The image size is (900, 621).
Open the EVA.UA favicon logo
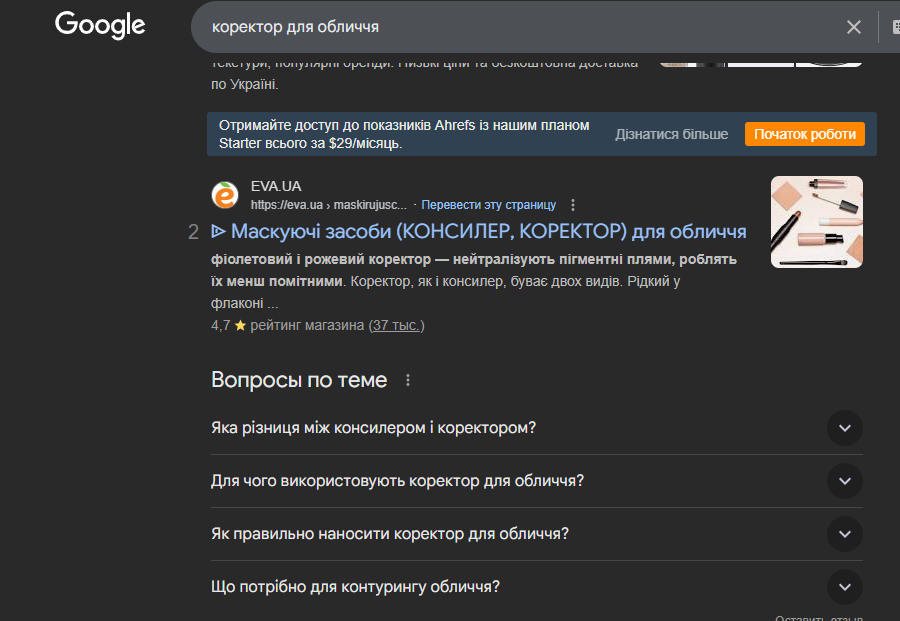(225, 195)
